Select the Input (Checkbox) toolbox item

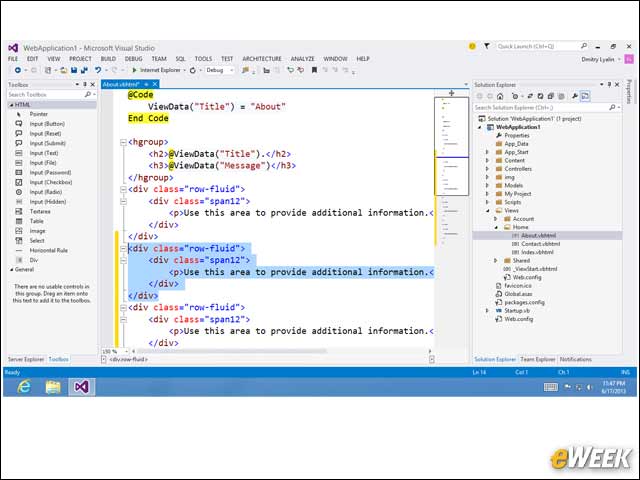pyautogui.click(x=51, y=182)
